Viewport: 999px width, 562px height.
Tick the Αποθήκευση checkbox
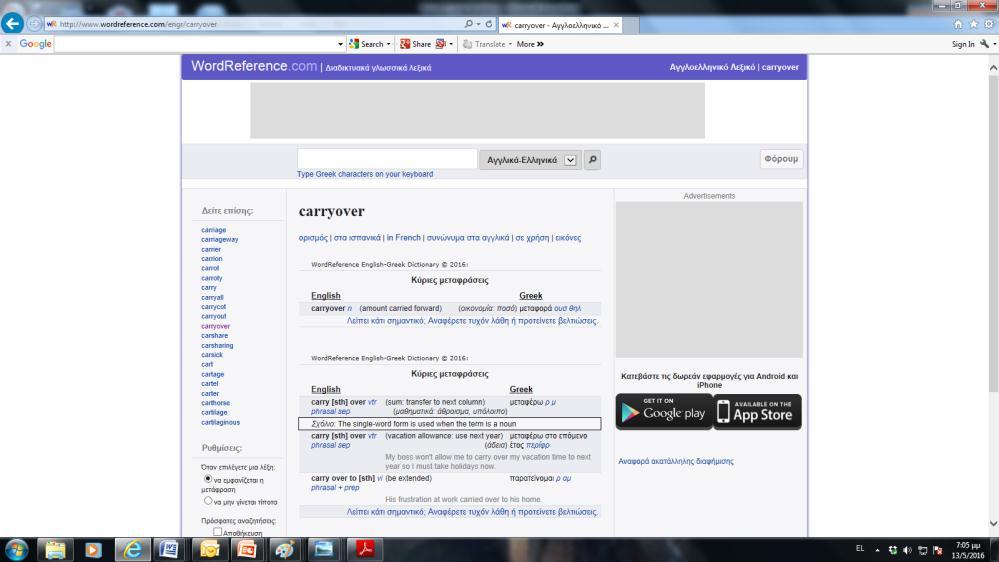point(217,531)
